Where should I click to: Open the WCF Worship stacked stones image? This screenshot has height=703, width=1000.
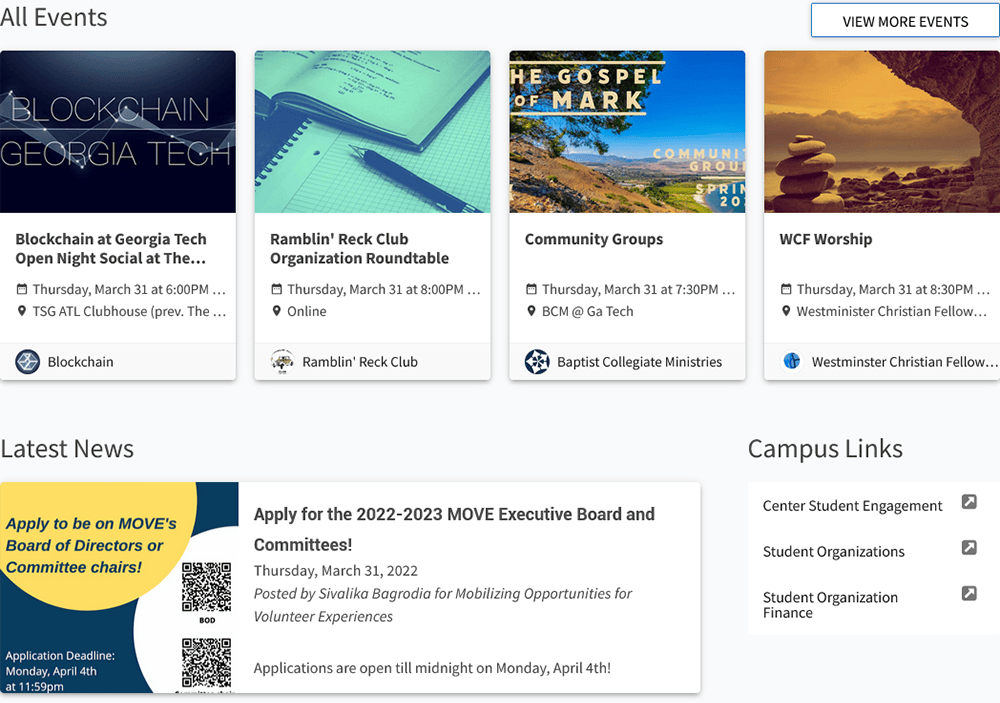coord(882,131)
